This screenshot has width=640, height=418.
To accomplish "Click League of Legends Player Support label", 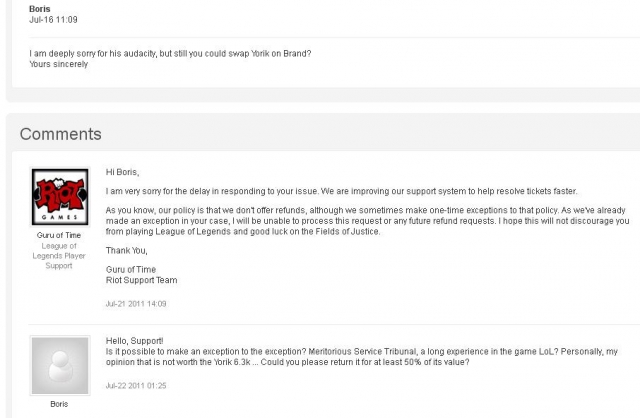I will coord(59,256).
